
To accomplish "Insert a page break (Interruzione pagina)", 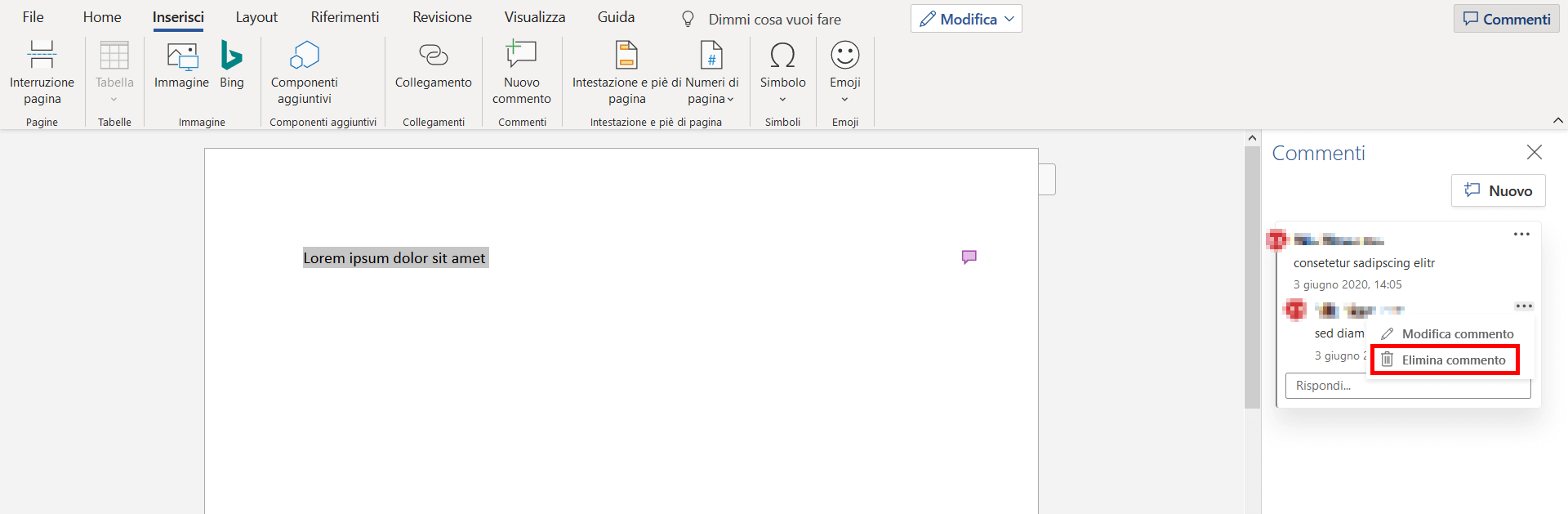I will pyautogui.click(x=42, y=73).
